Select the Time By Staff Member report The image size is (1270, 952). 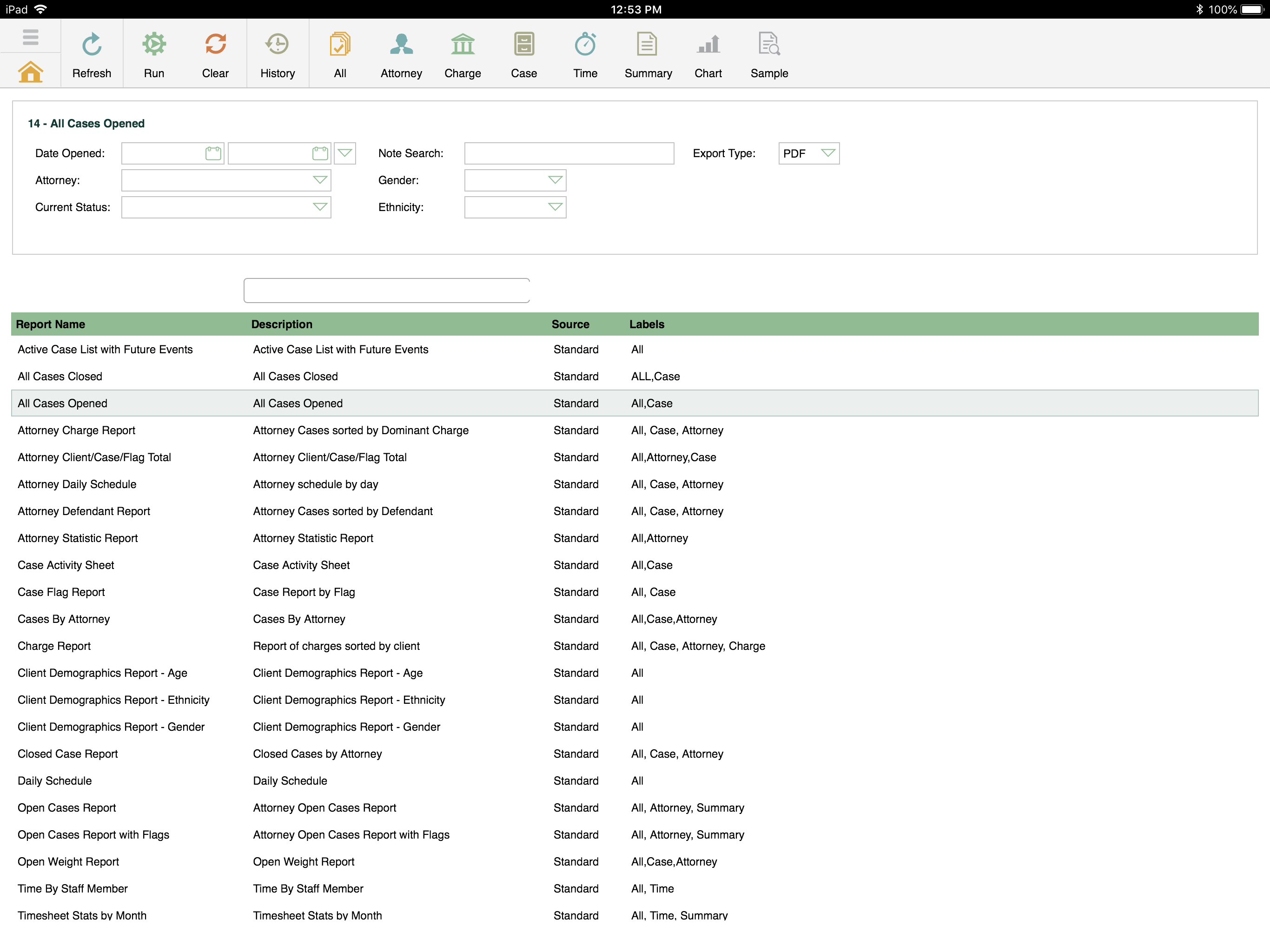(x=635, y=889)
